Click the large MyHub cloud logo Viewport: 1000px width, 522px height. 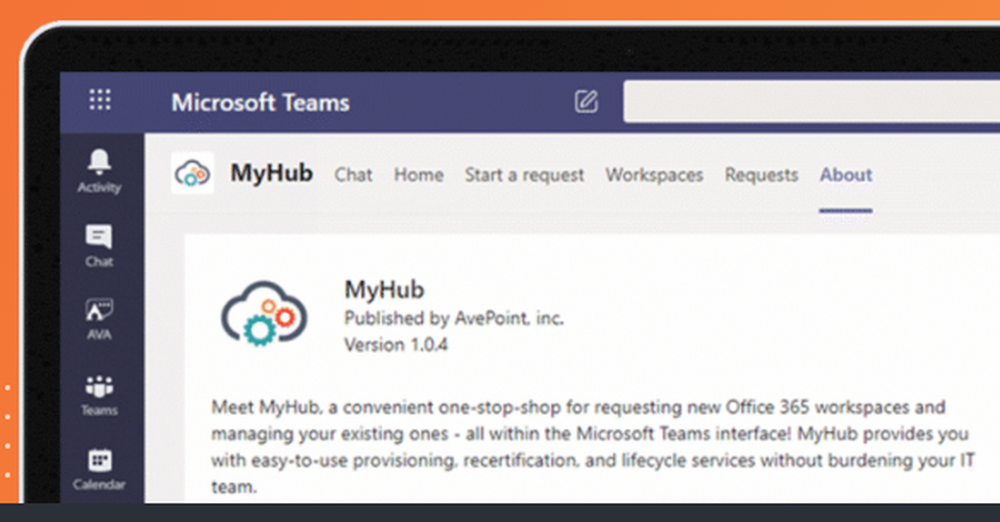click(x=264, y=314)
